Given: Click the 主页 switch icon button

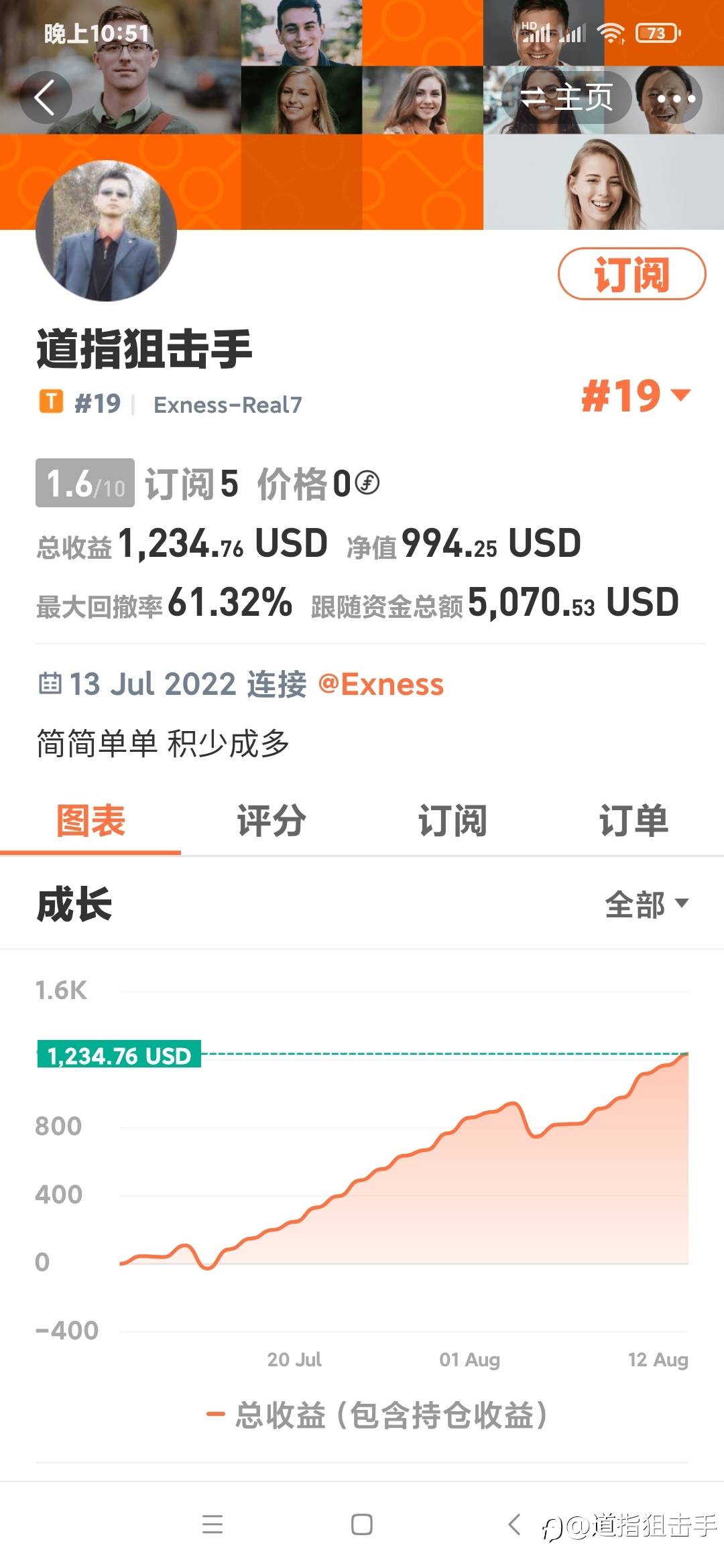Looking at the screenshot, I should click(567, 98).
